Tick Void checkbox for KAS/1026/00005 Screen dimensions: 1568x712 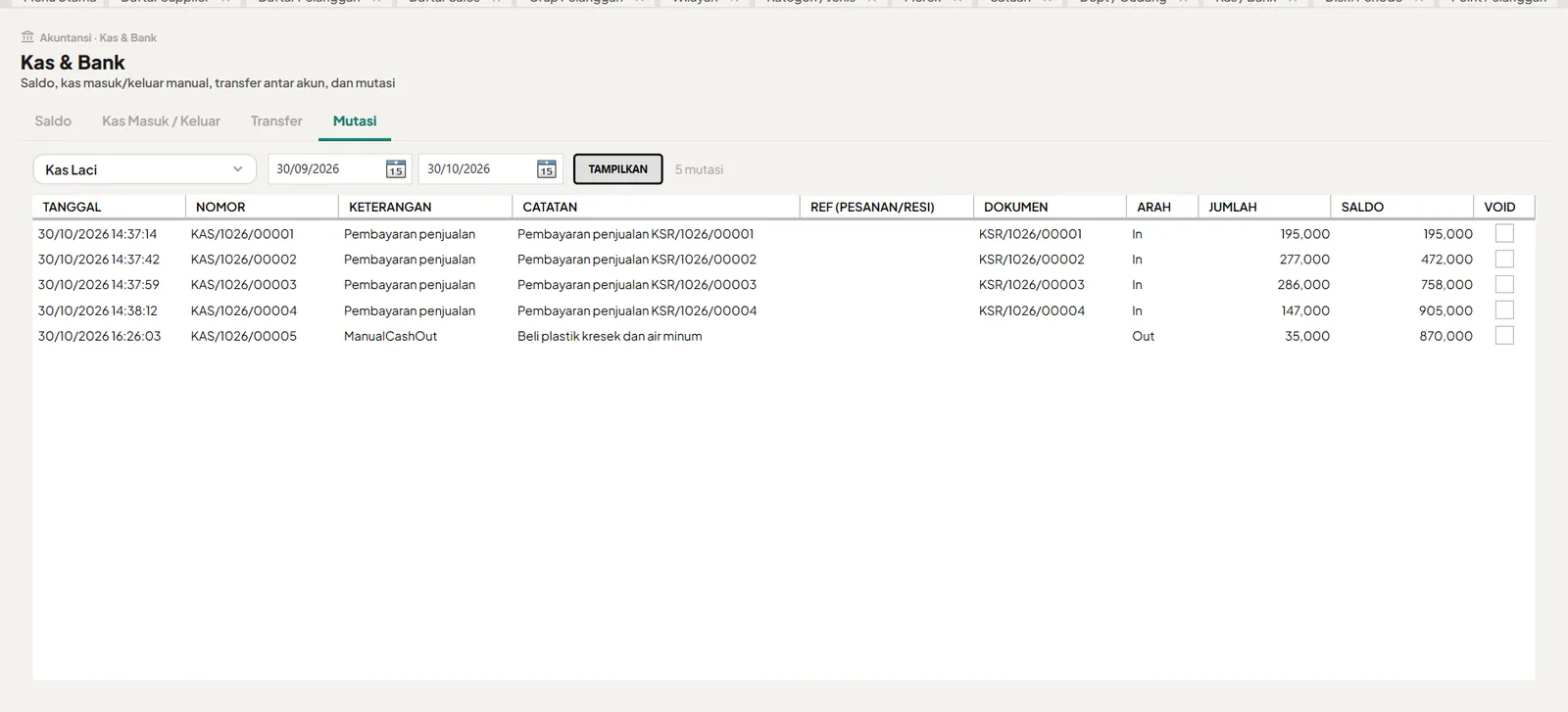1504,336
